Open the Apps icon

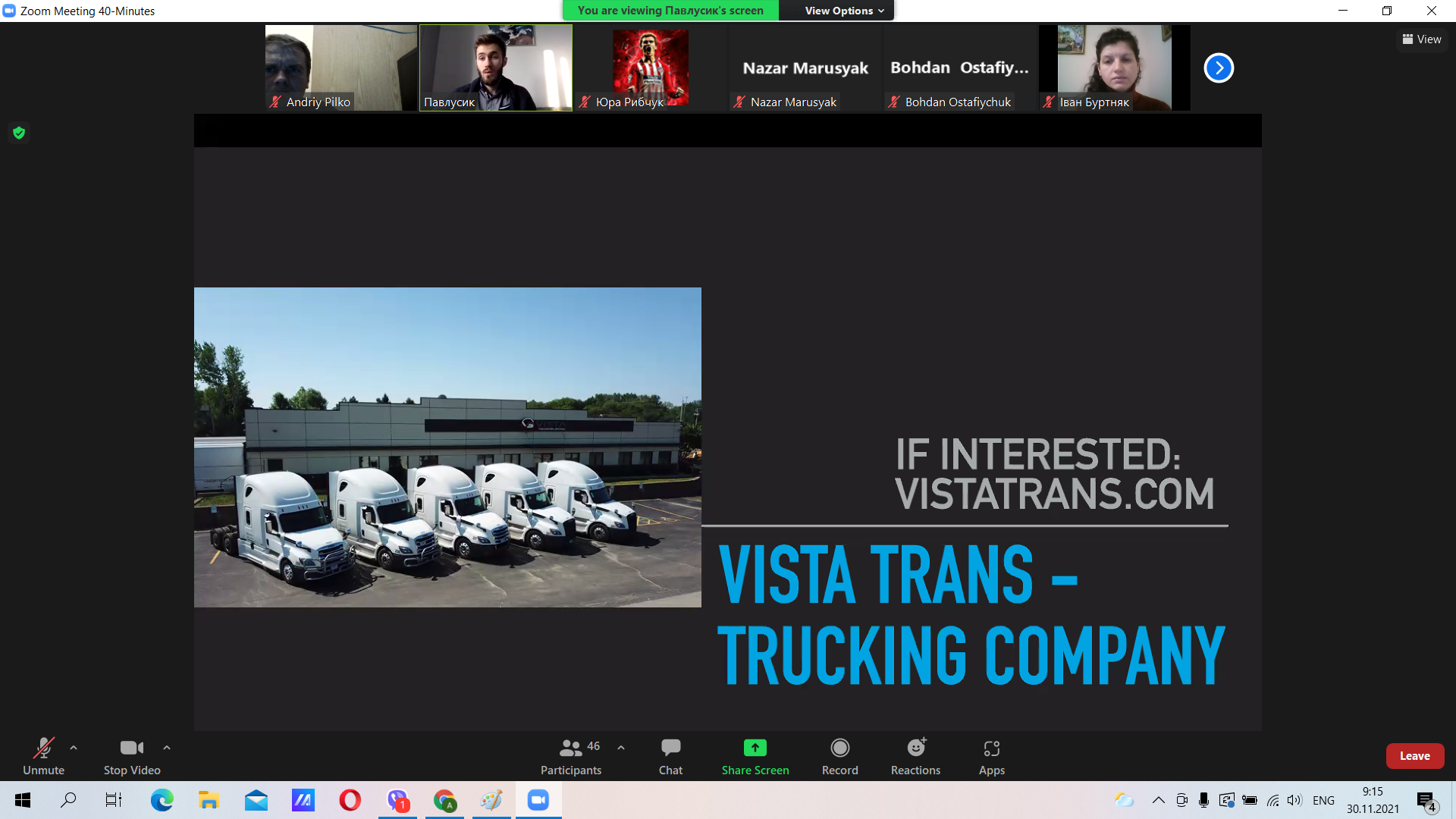[x=991, y=748]
